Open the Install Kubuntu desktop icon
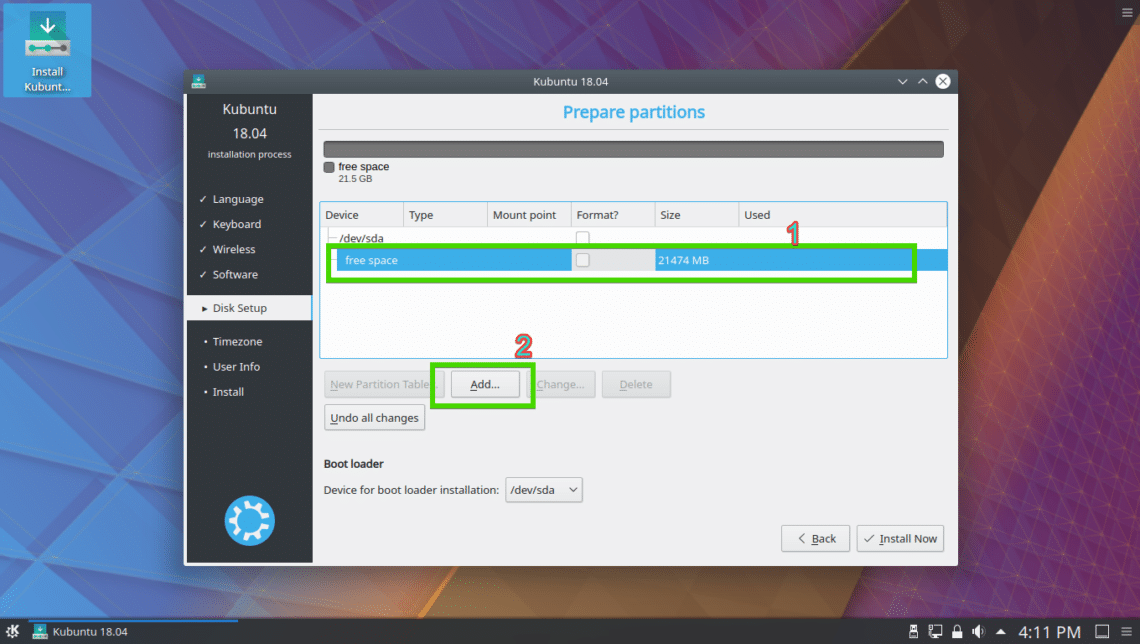Screen dimensions: 1140x644 tap(47, 50)
